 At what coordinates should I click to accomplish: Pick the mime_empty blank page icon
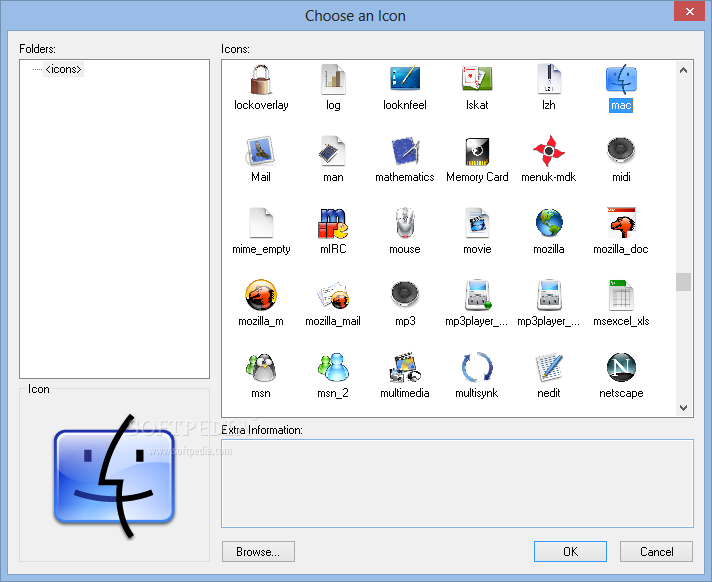point(261,223)
